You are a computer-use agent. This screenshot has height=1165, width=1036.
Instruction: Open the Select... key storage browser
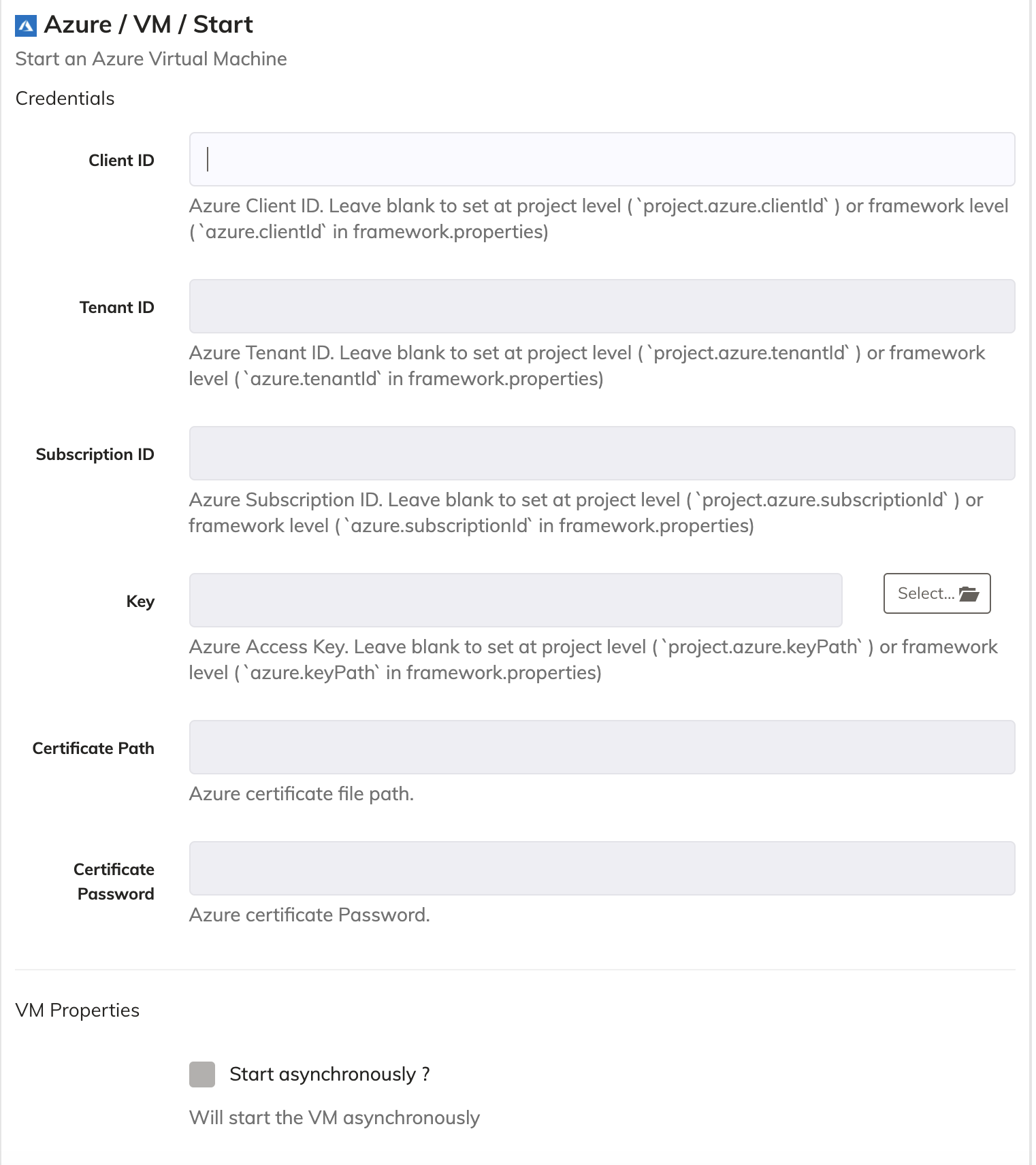[937, 593]
